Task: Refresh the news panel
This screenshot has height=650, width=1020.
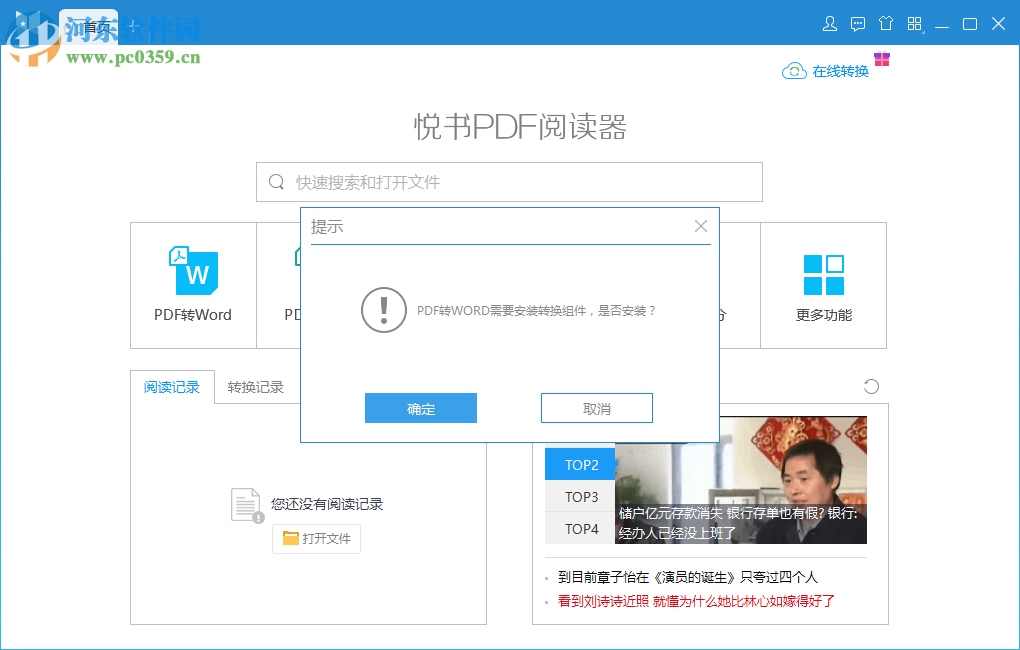Action: click(871, 386)
